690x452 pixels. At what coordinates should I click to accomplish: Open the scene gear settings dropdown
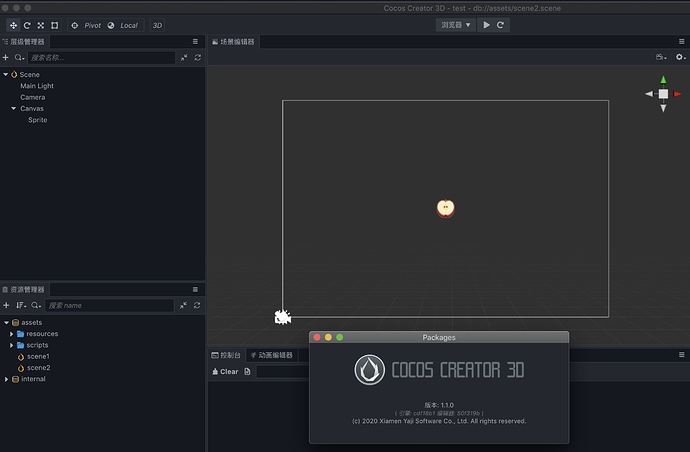[x=681, y=57]
